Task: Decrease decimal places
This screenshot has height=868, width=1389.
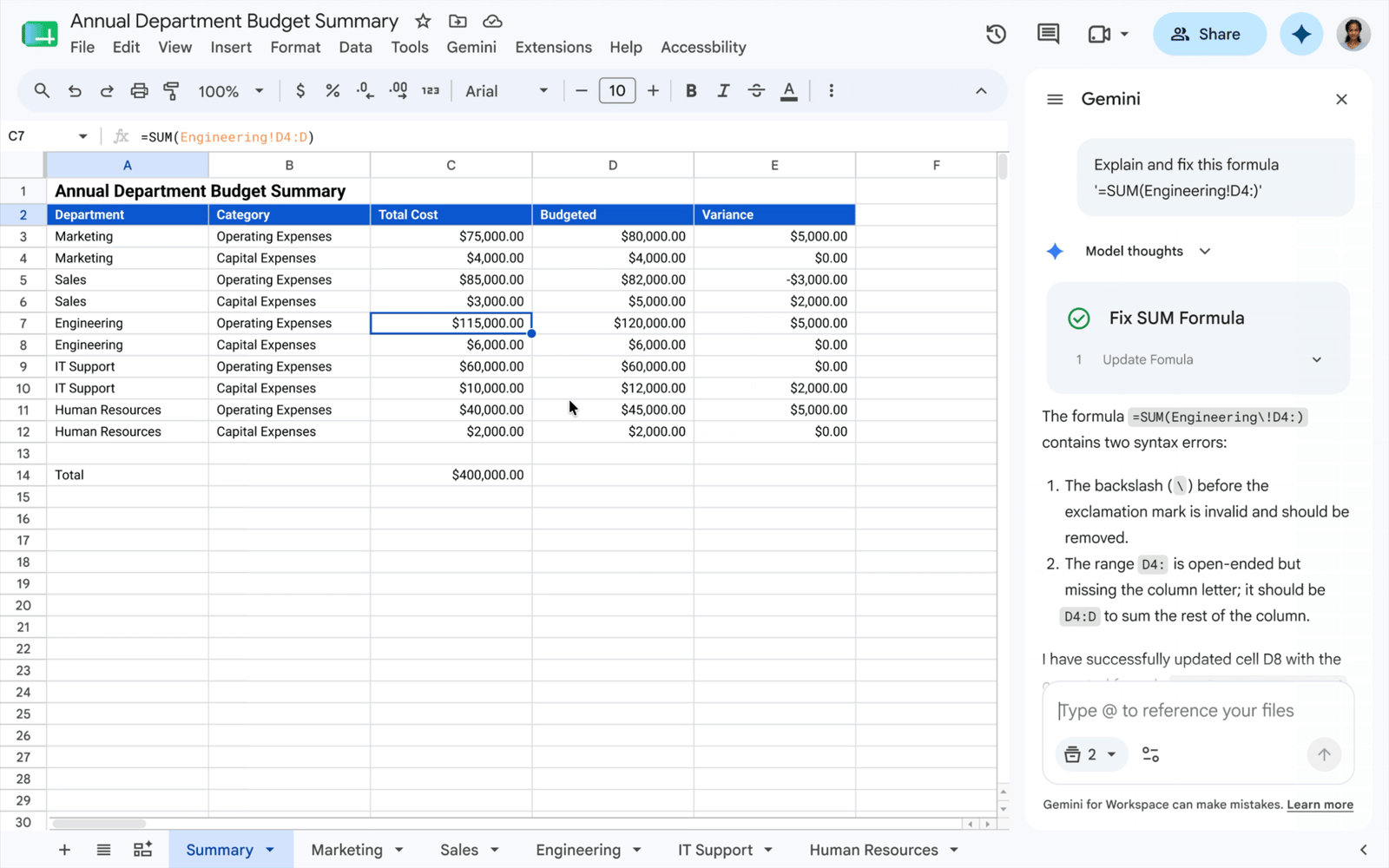Action: pos(365,90)
